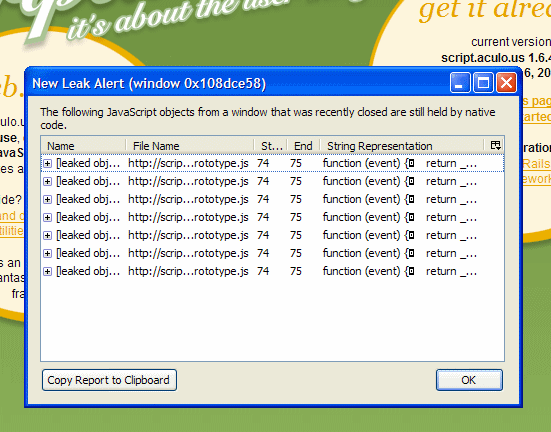The height and width of the screenshot is (432, 551).
Task: Confirm the dialog with OK
Action: (469, 380)
